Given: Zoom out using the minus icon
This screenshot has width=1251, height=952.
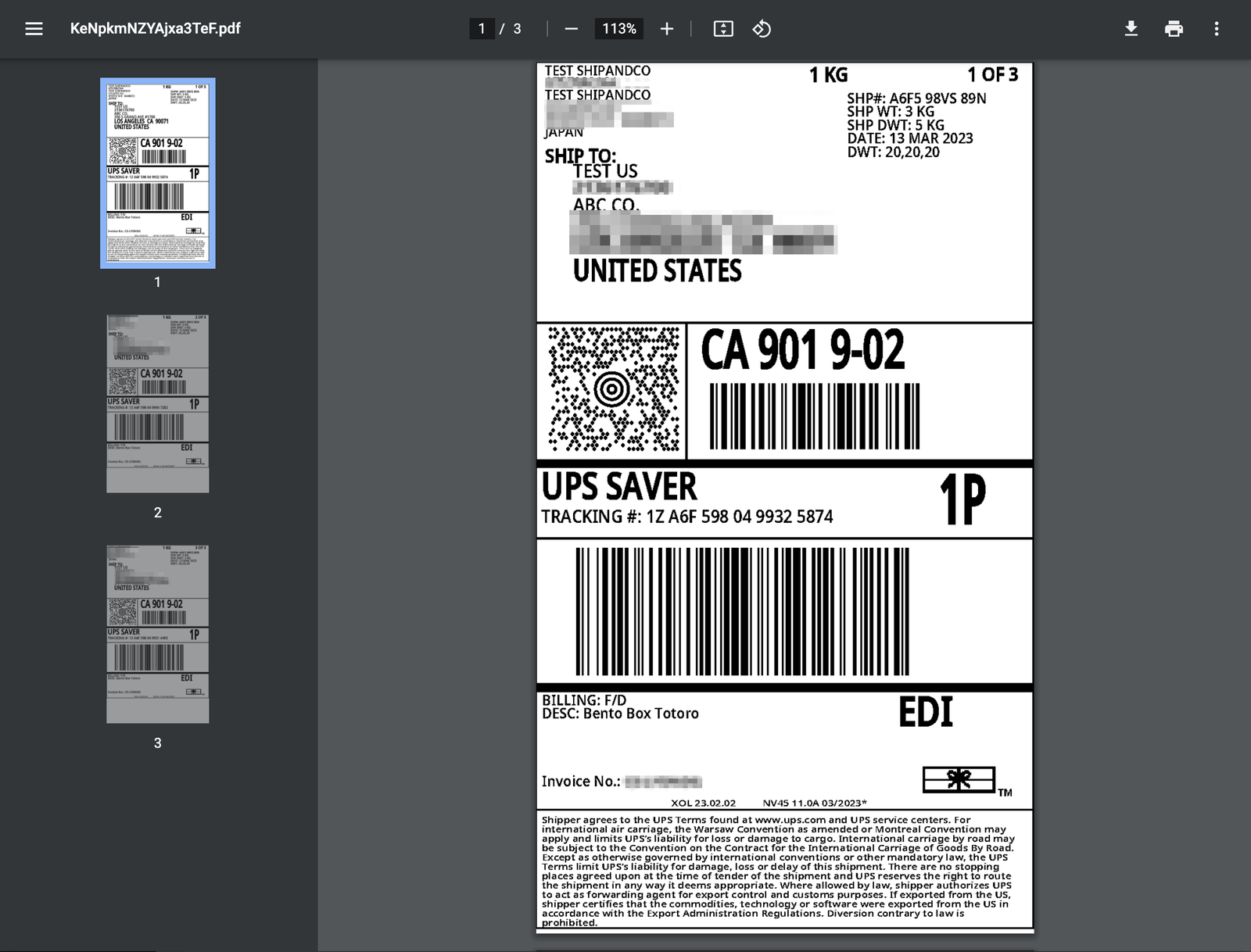Looking at the screenshot, I should point(573,28).
